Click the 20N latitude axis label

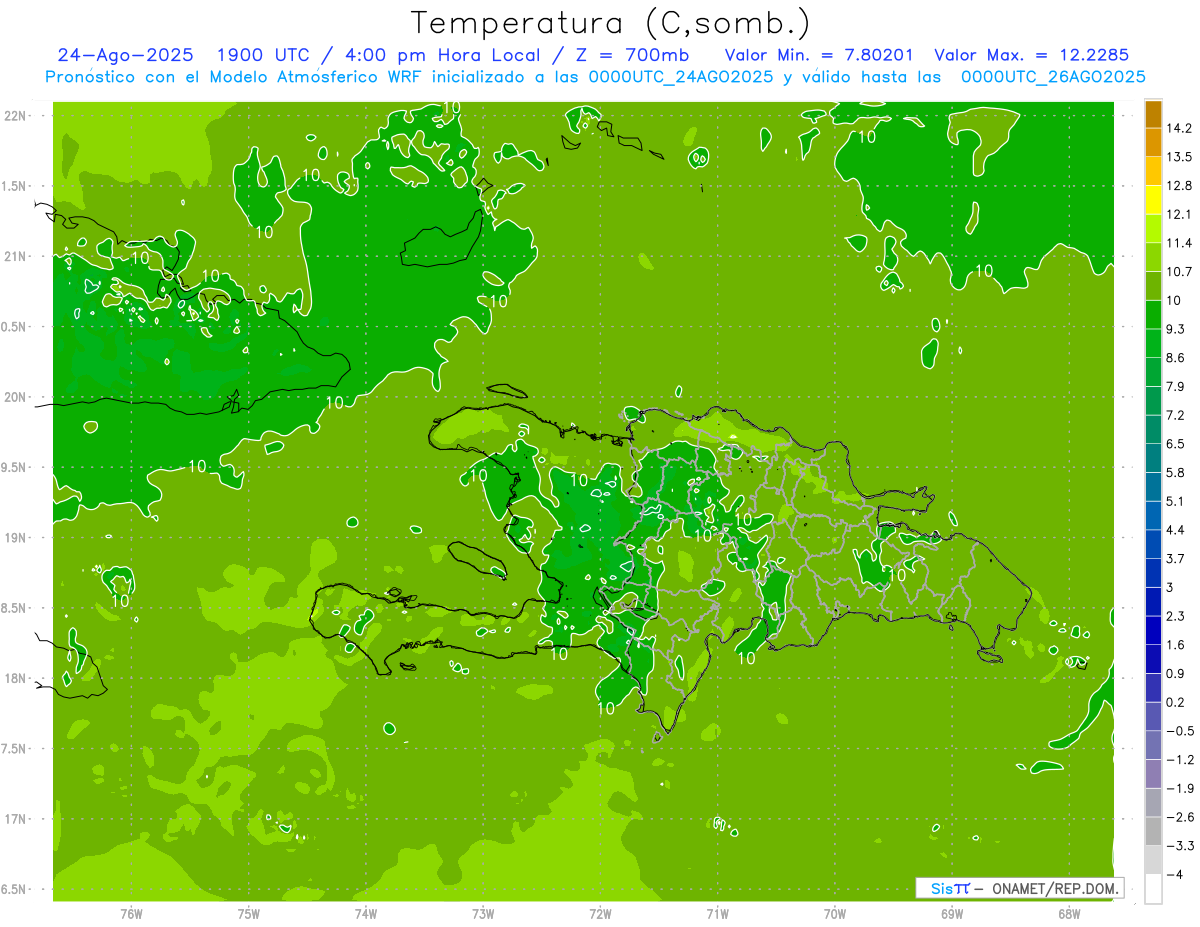(15, 397)
